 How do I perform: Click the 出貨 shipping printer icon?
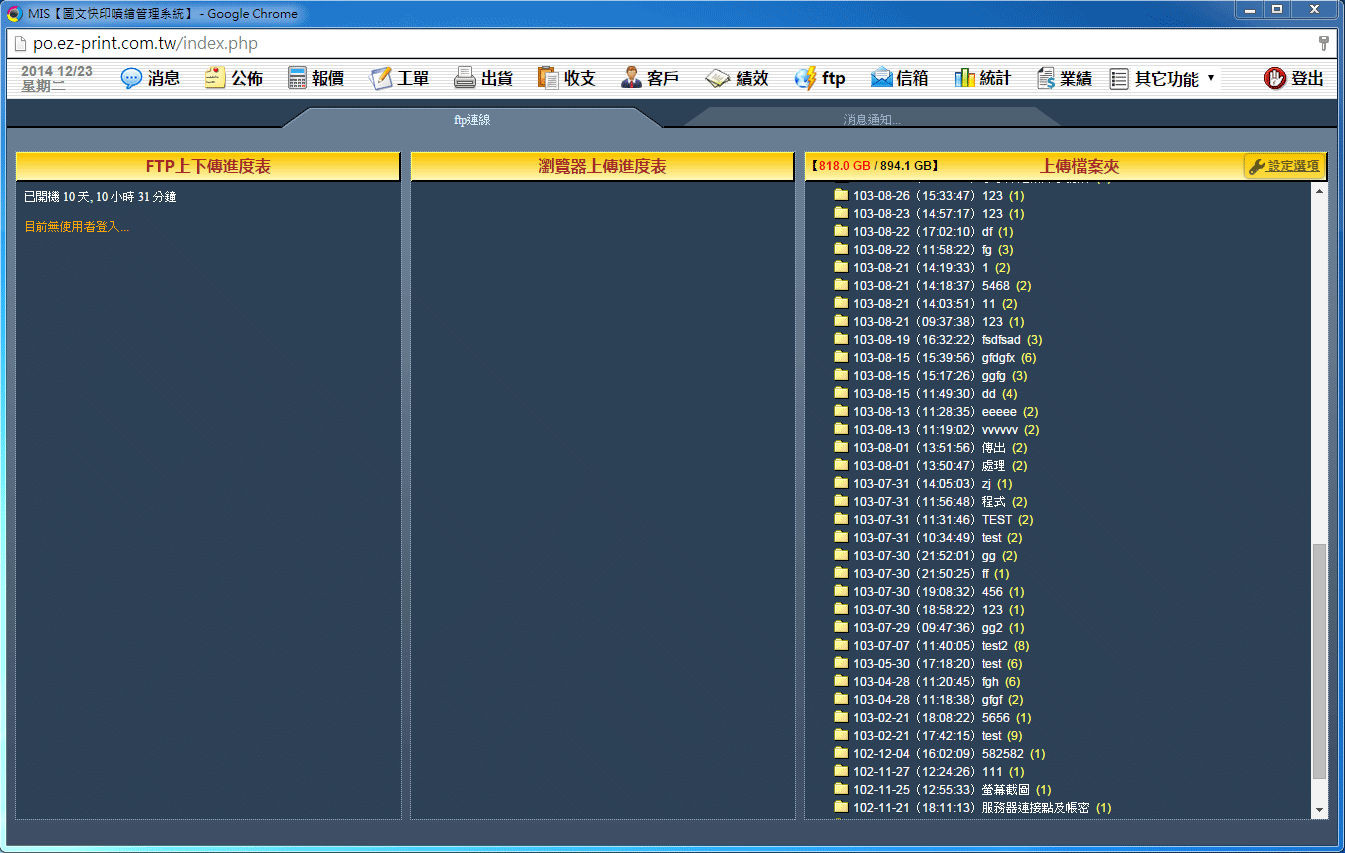[x=465, y=79]
